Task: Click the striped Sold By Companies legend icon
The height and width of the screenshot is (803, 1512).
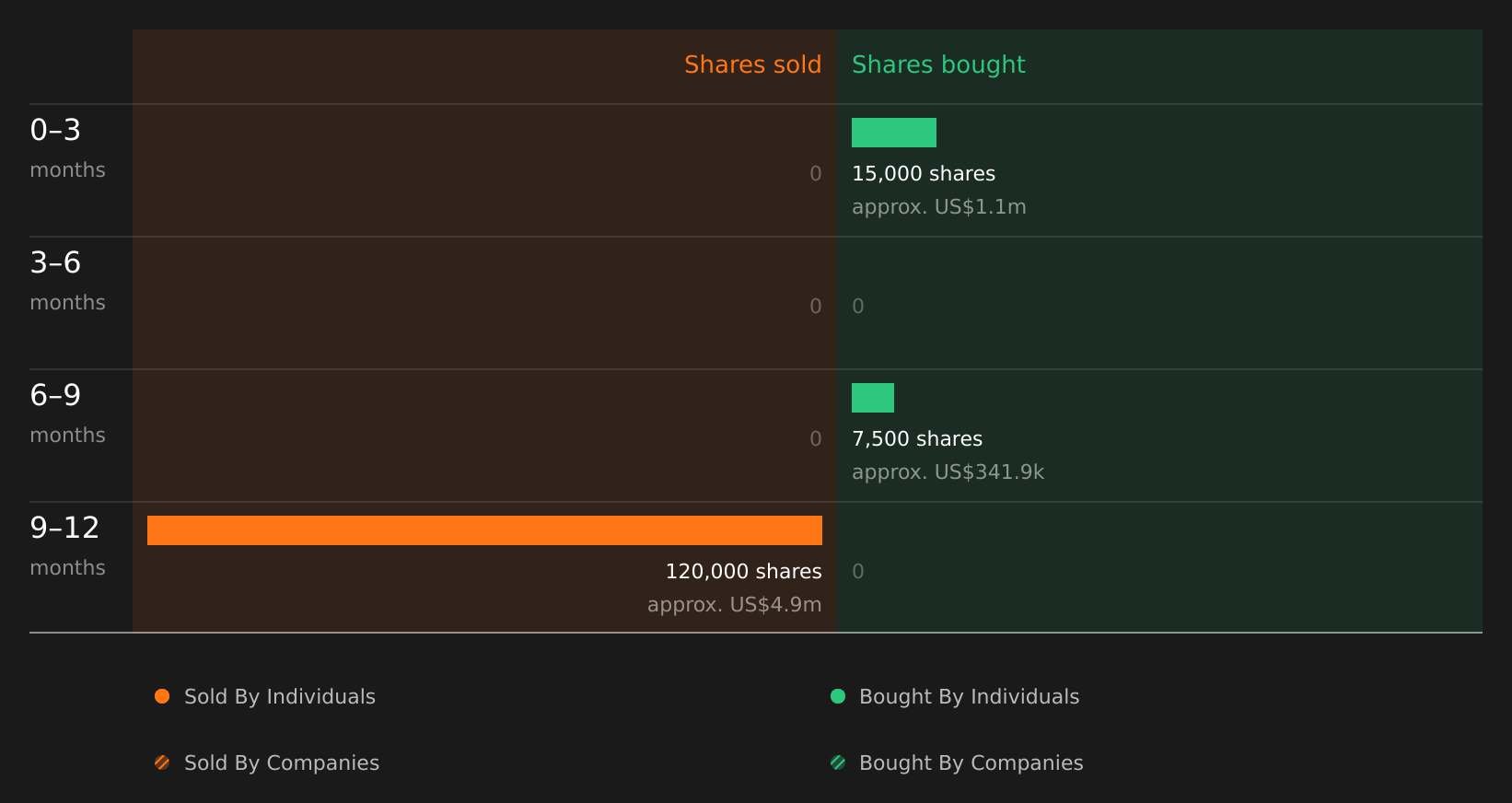Action: (162, 762)
